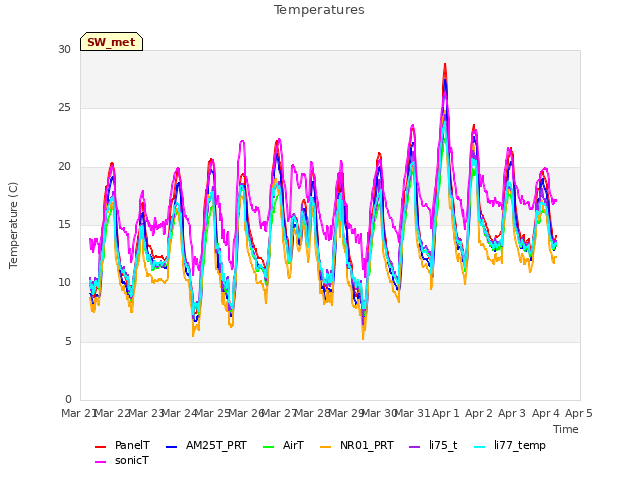This screenshot has height=480, width=640.
Task: Click the 15 value on y-axis
Action: [x=64, y=224]
